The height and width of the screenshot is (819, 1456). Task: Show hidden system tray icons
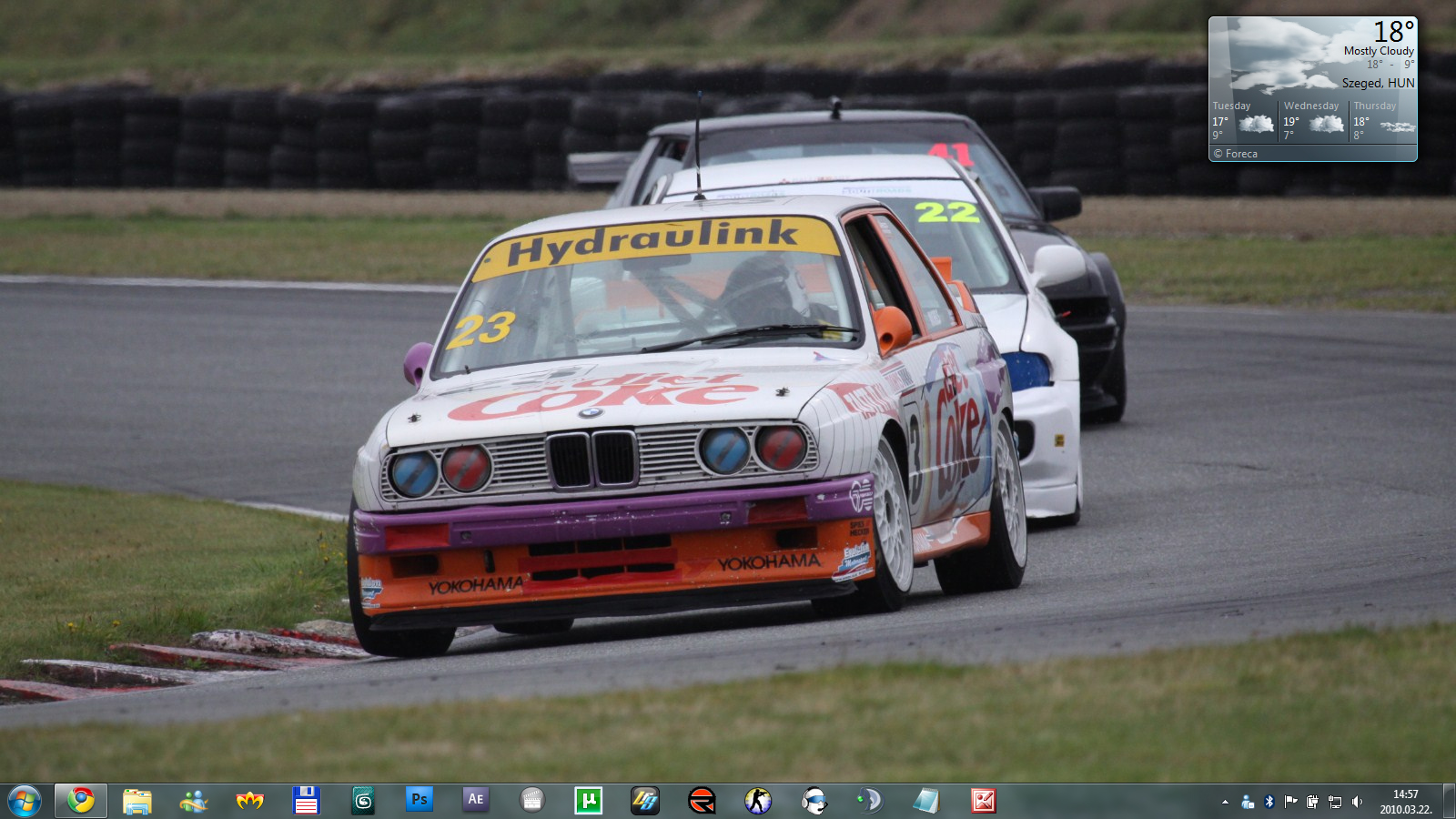[1225, 802]
